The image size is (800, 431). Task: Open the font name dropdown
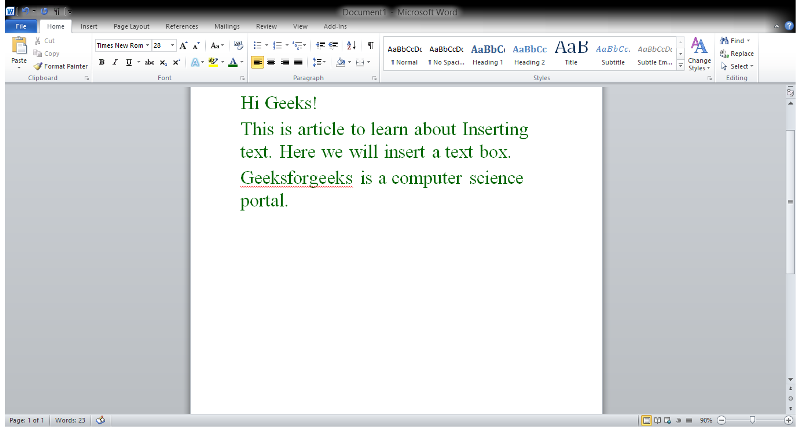coord(147,45)
